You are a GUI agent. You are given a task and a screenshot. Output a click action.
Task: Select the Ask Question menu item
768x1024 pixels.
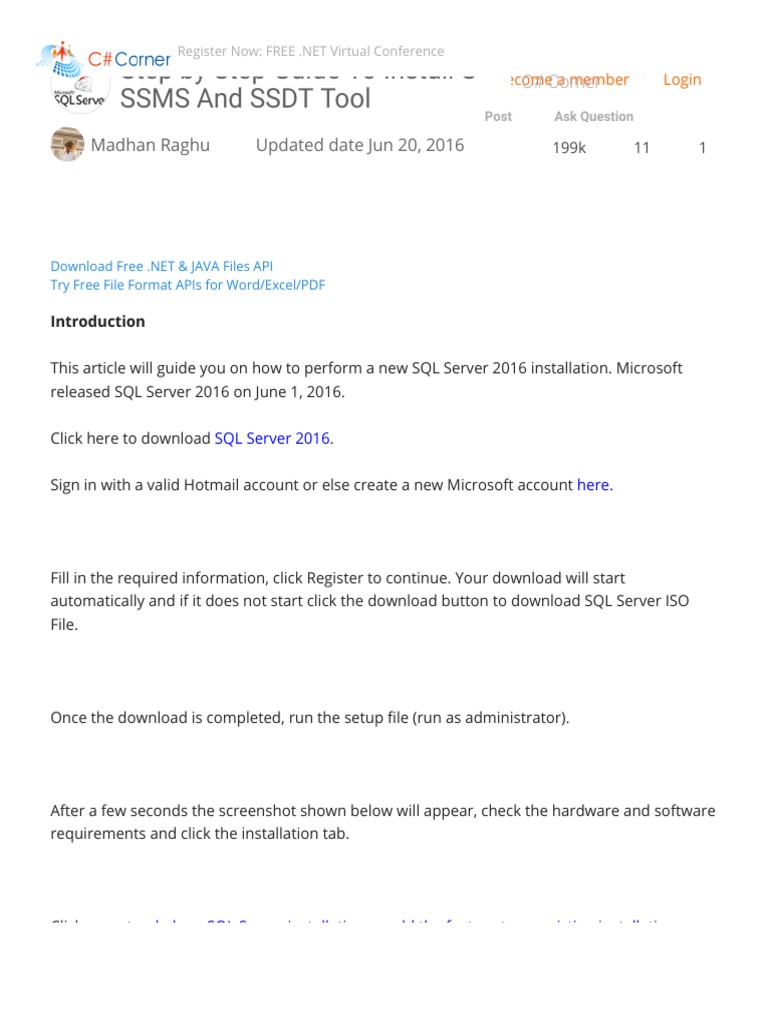(593, 117)
